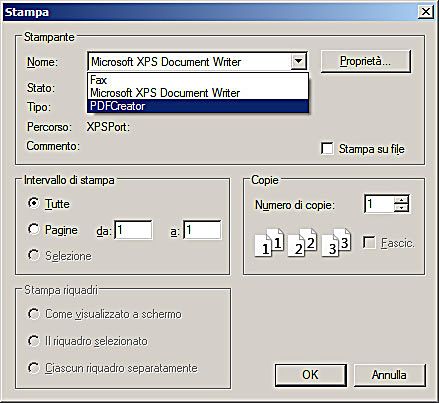Collapse the Nome combo box arrow
This screenshot has width=439, height=403.
pos(298,61)
